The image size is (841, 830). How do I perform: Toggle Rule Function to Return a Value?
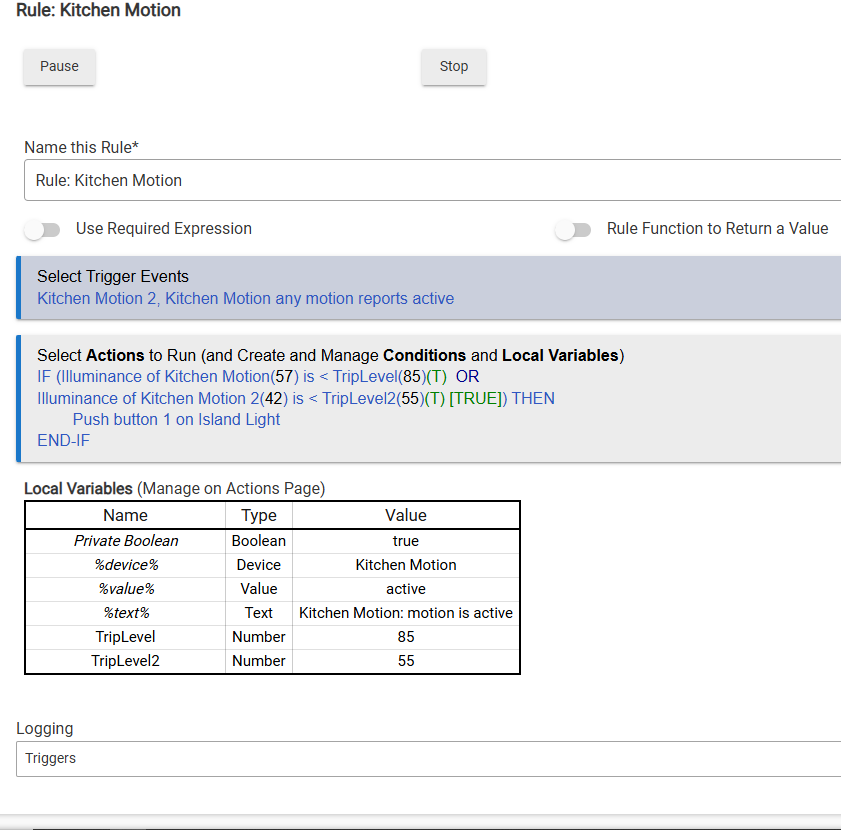[574, 230]
